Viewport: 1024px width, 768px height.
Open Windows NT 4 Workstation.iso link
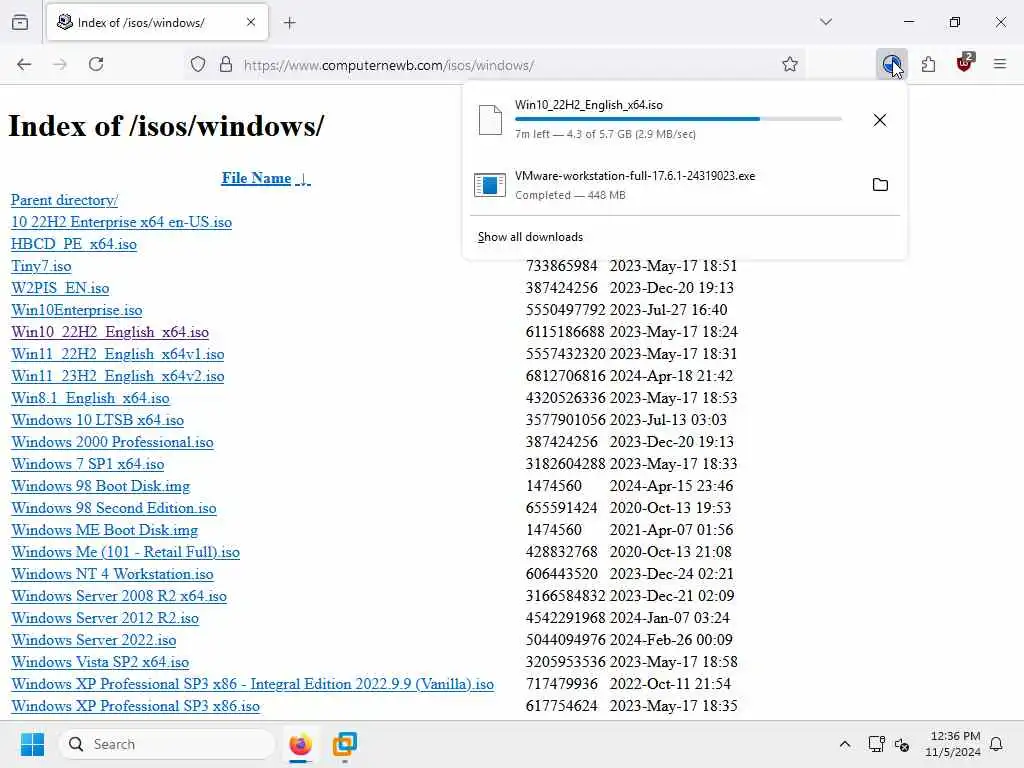click(x=112, y=574)
